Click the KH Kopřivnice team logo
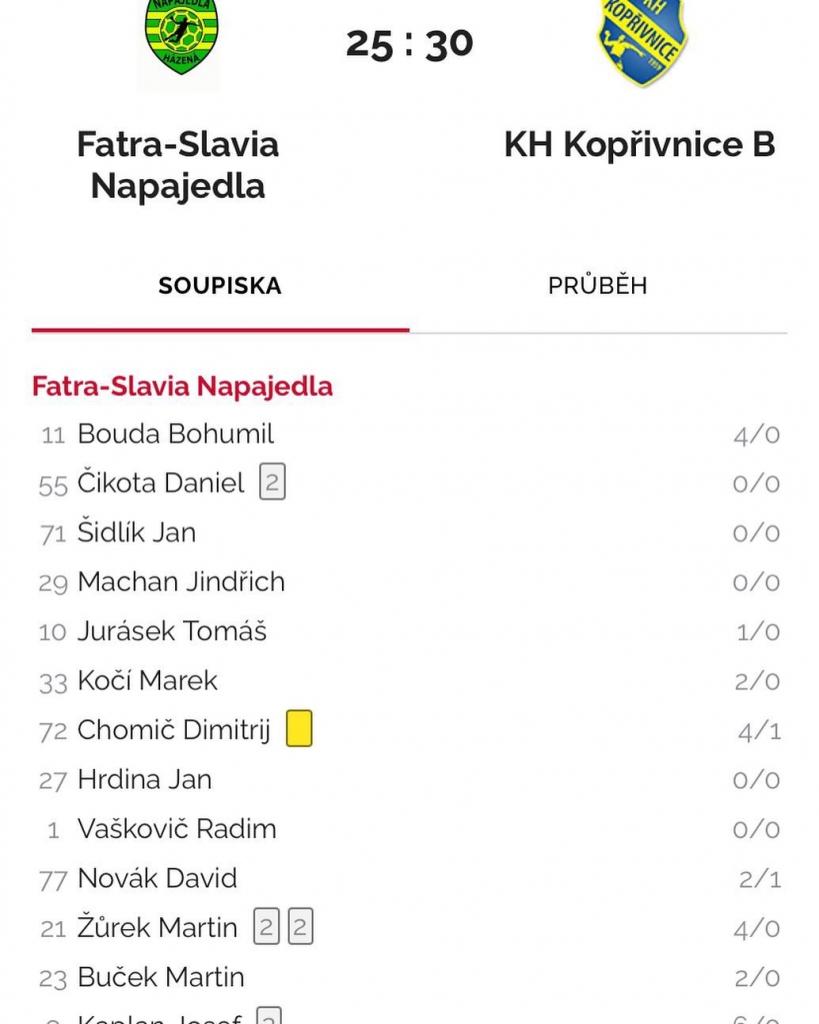The width and height of the screenshot is (819, 1024). (642, 38)
